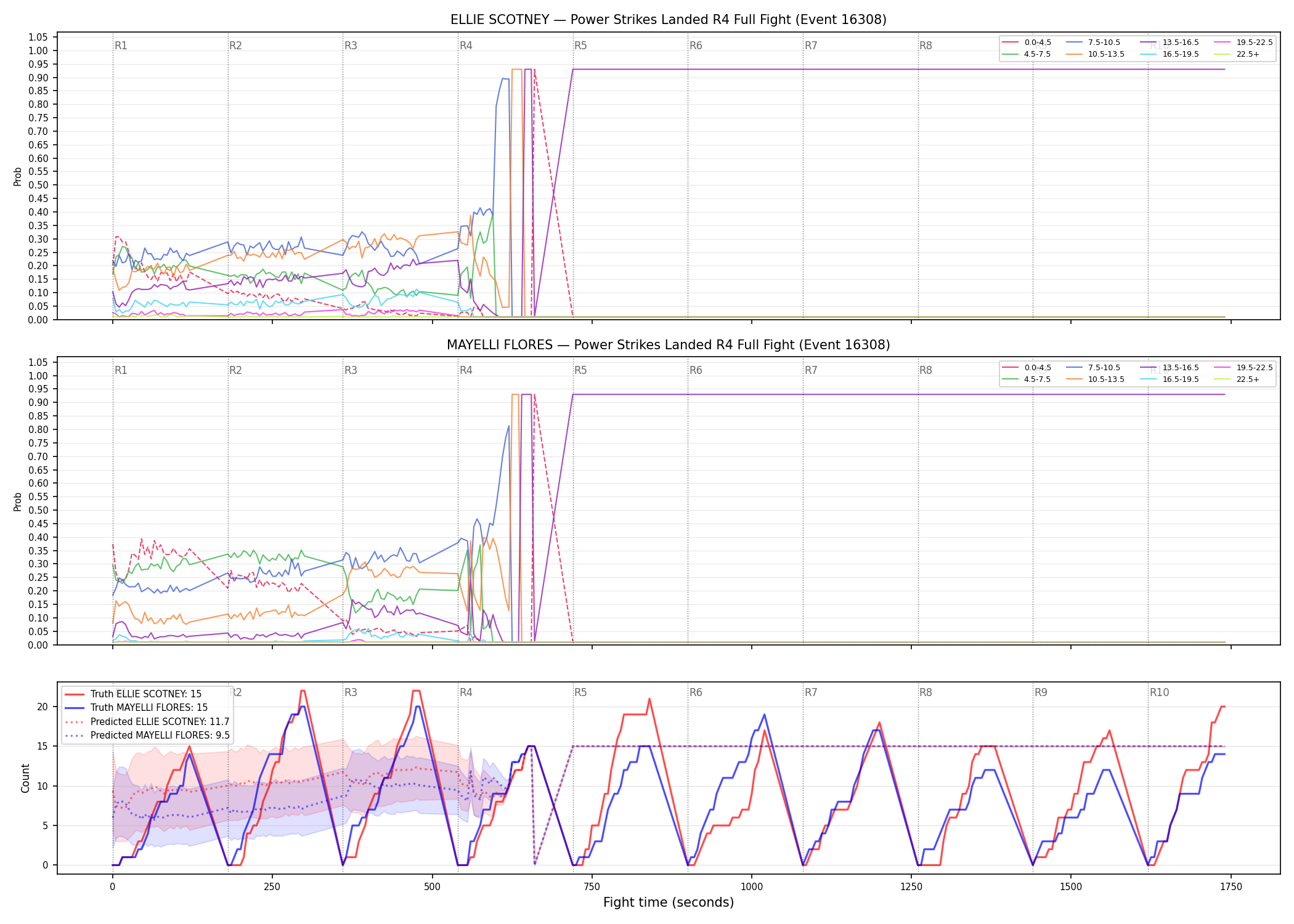Click the R4 round marker in Ellie Scotney chart
1294x924 pixels.
tap(466, 46)
